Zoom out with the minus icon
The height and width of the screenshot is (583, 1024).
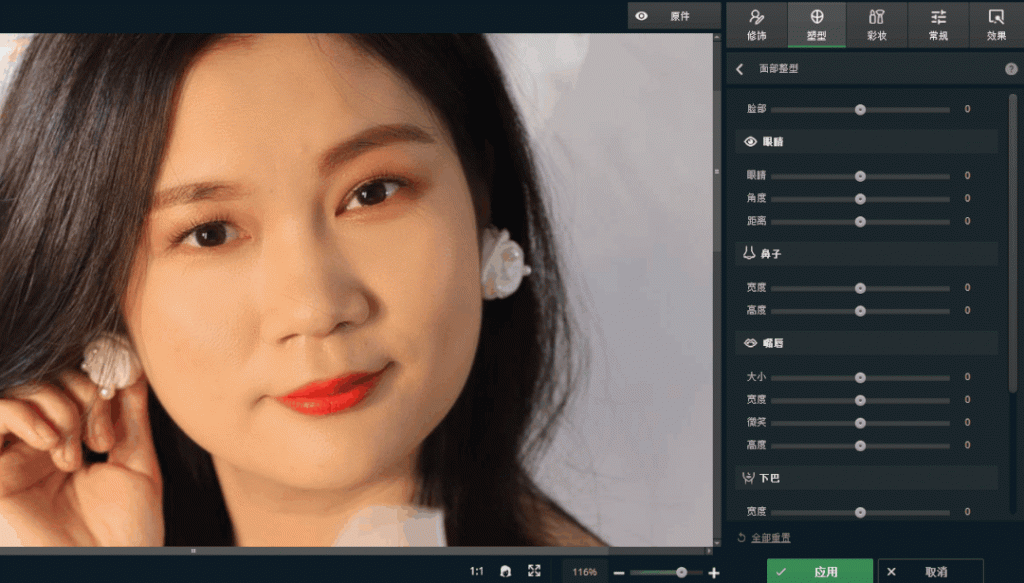[x=619, y=573]
